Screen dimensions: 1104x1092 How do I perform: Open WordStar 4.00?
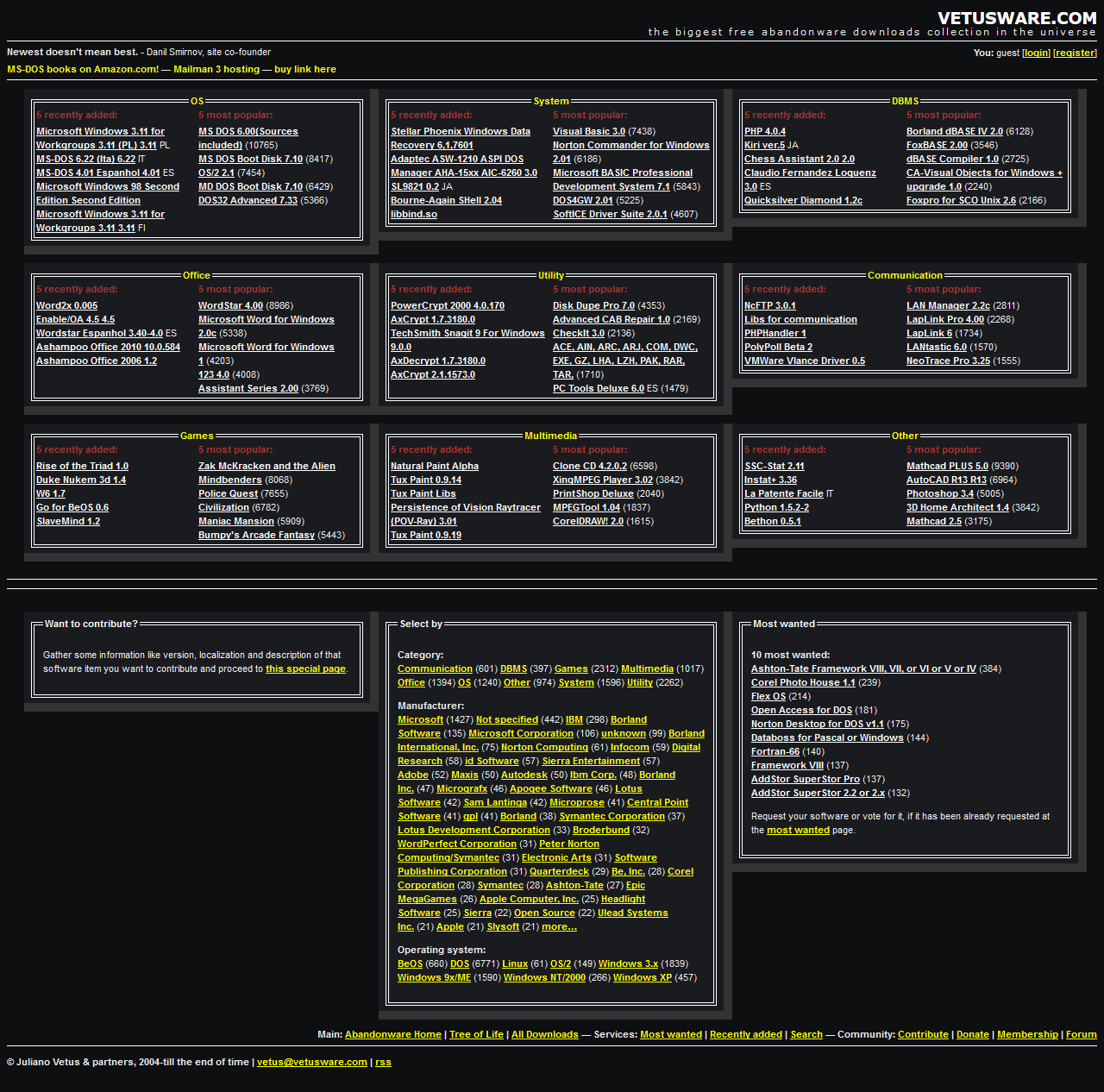(x=230, y=305)
